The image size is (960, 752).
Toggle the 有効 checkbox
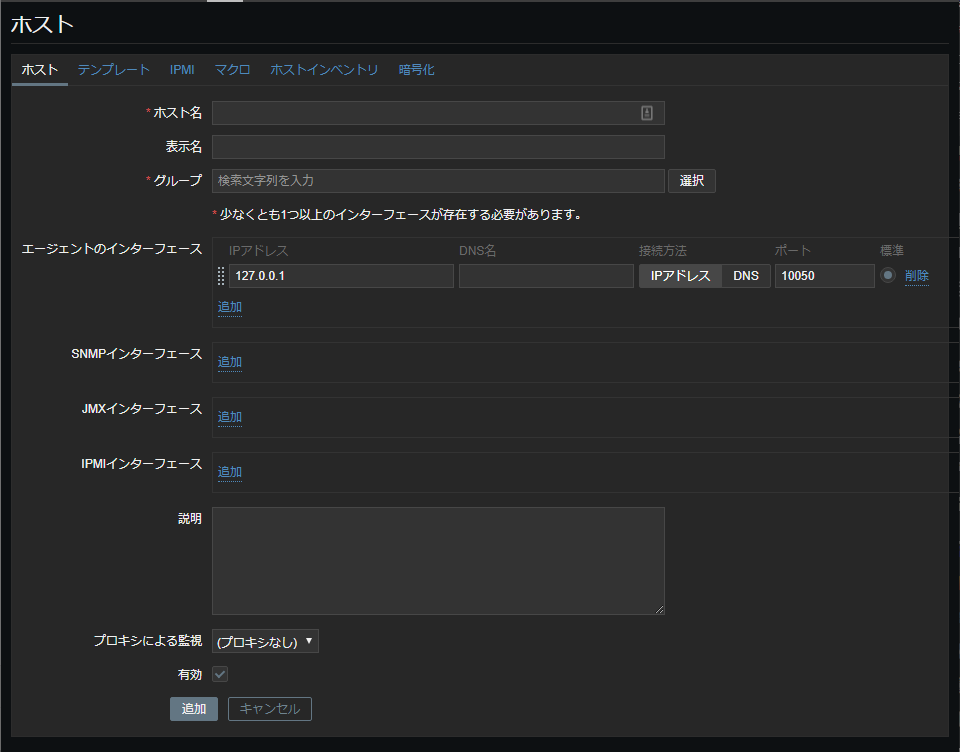click(x=220, y=674)
